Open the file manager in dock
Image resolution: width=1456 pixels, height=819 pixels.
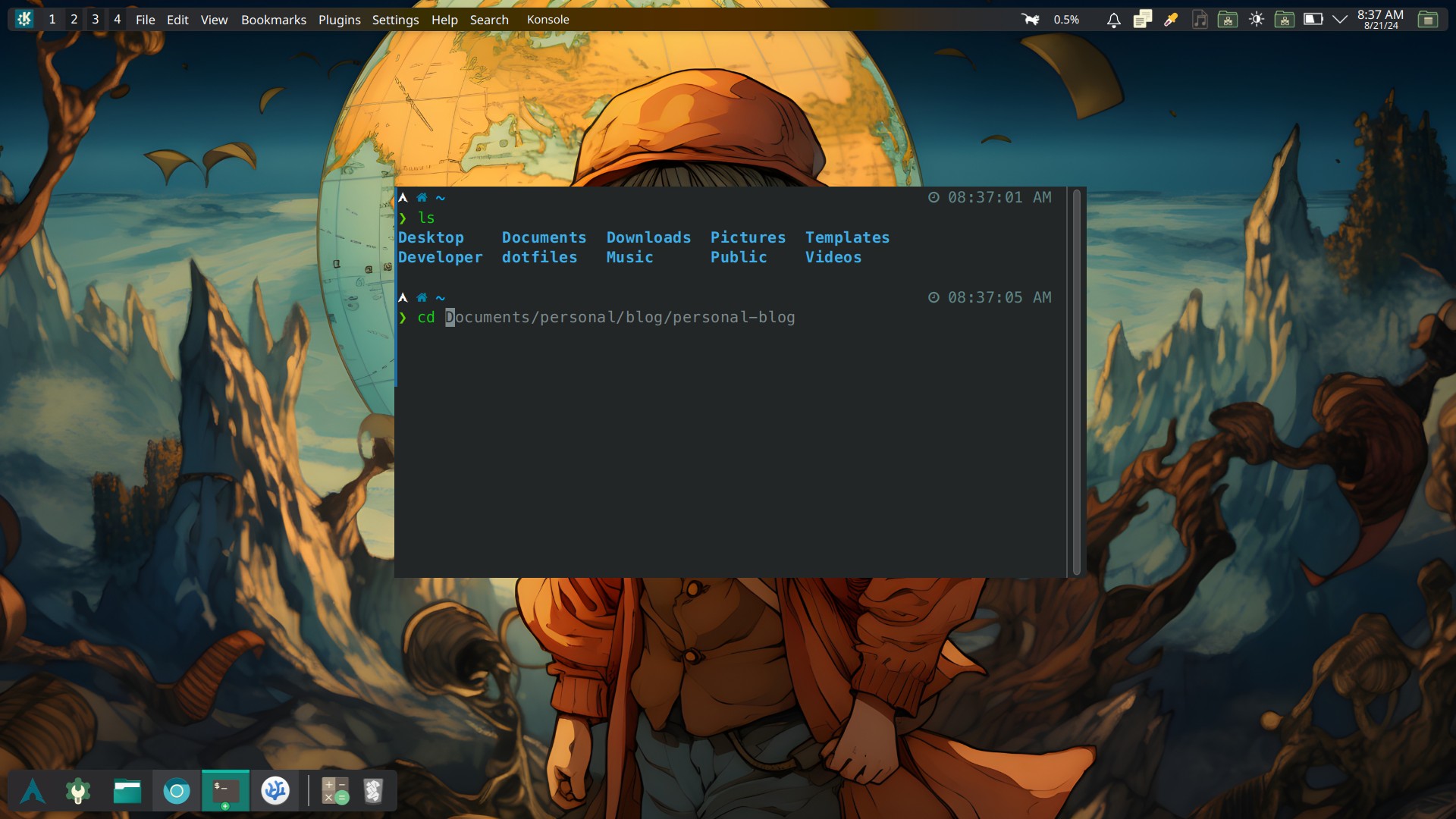127,791
